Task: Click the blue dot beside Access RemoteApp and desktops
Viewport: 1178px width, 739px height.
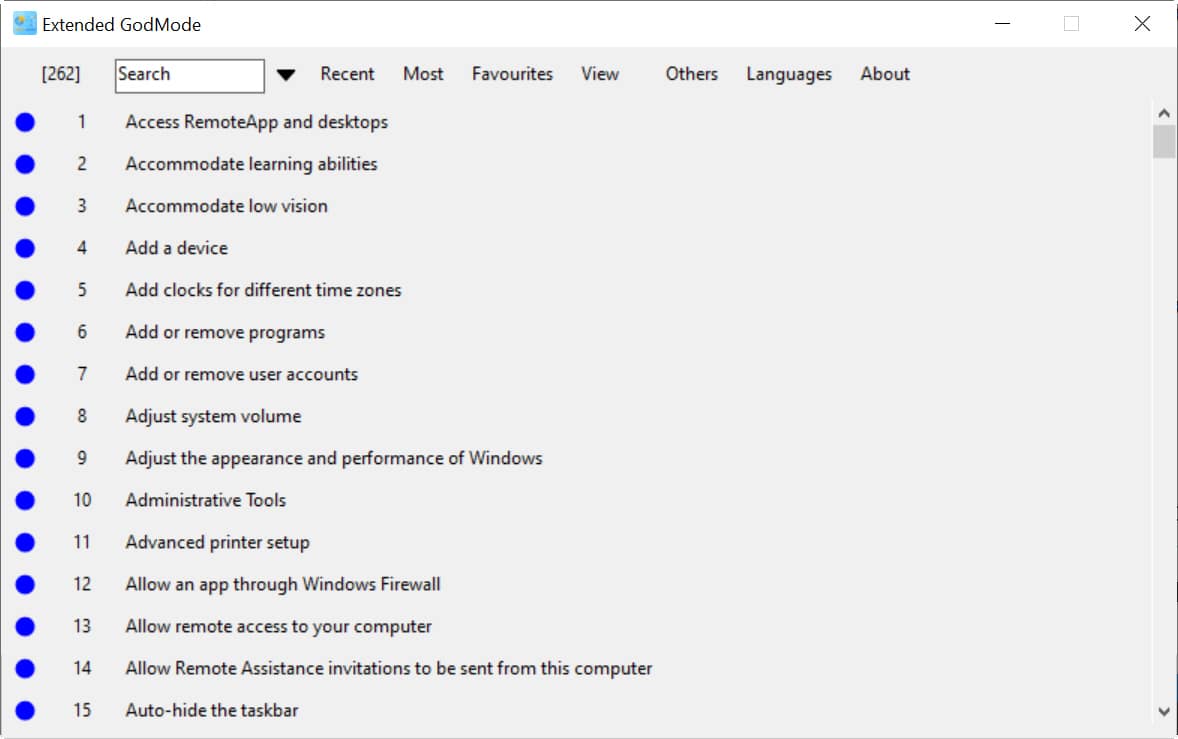Action: (x=25, y=122)
